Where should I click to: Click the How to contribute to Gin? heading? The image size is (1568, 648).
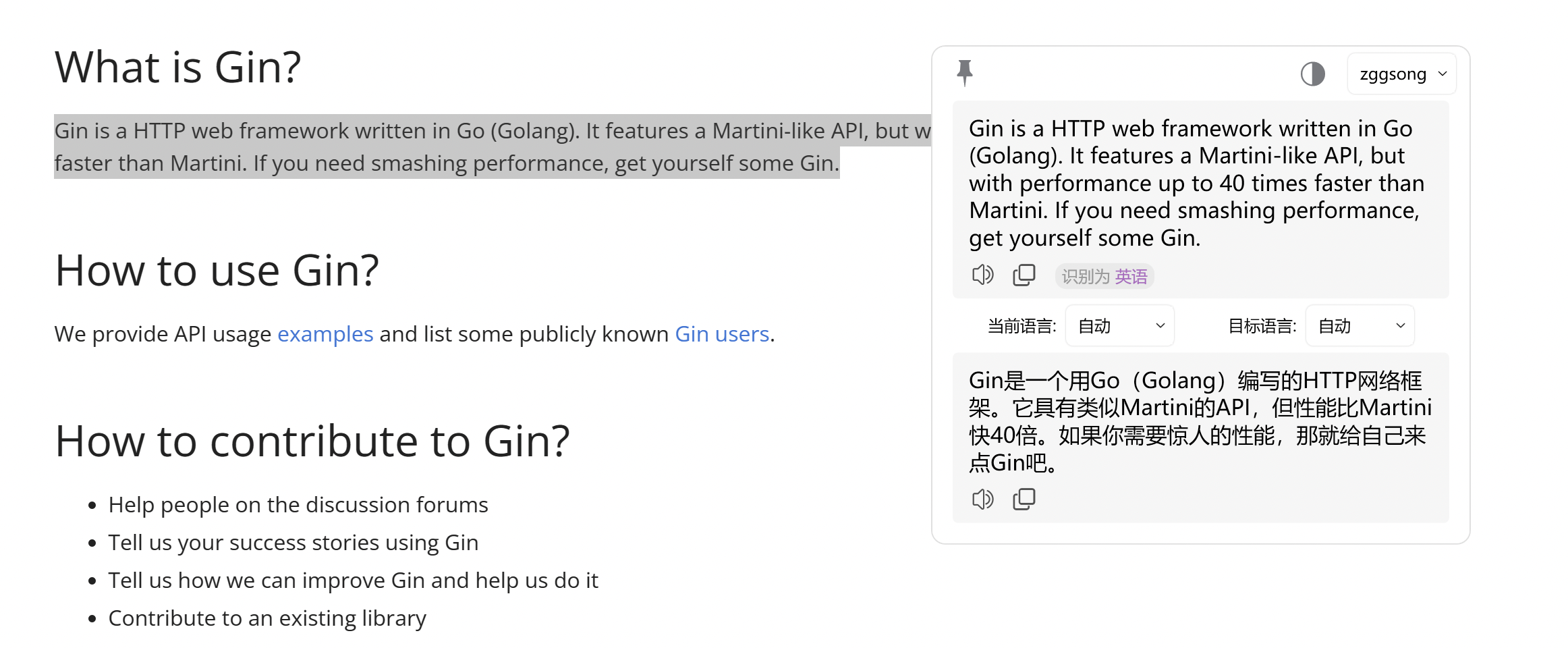click(x=312, y=441)
